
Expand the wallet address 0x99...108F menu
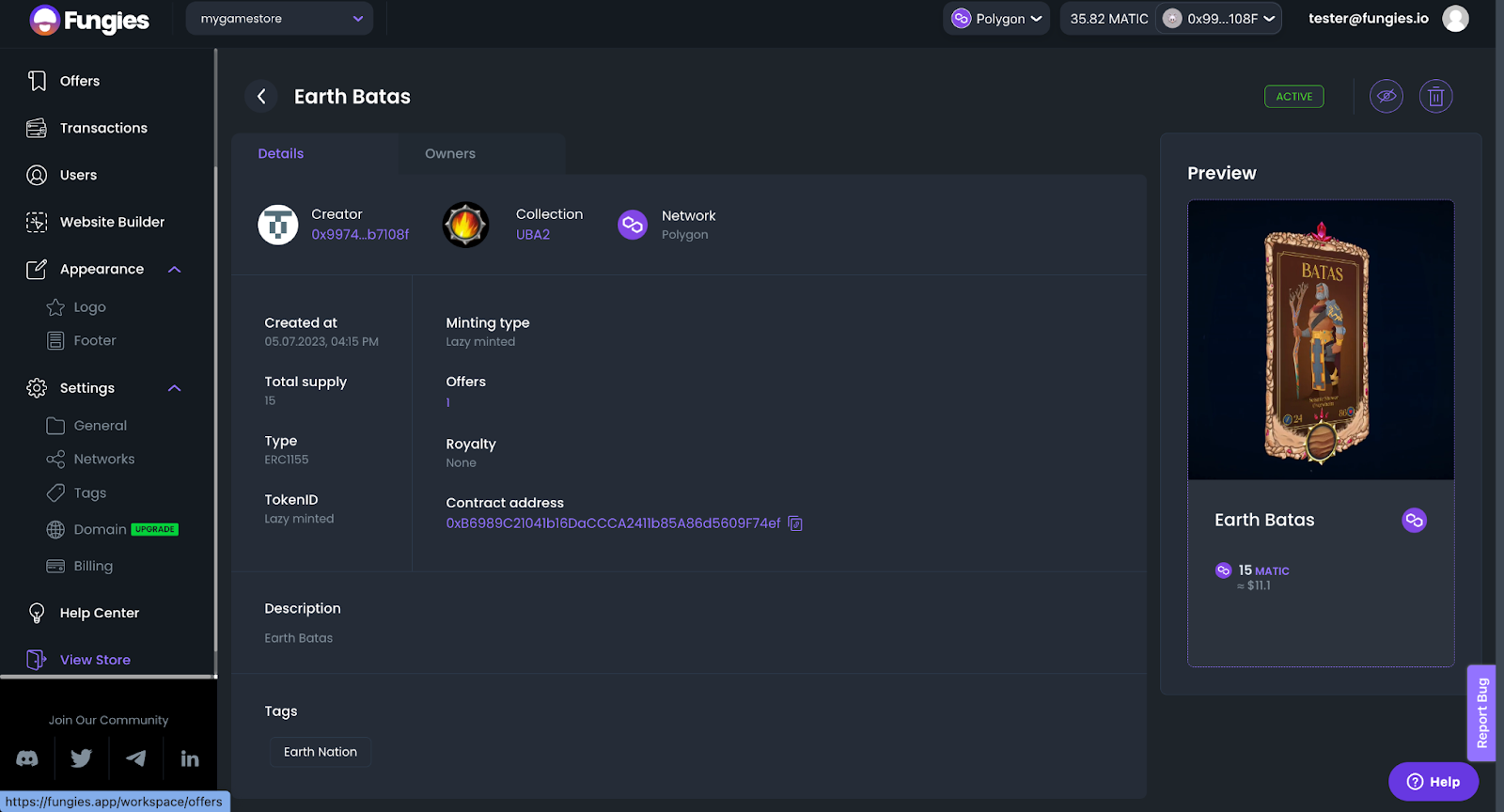tap(1221, 19)
